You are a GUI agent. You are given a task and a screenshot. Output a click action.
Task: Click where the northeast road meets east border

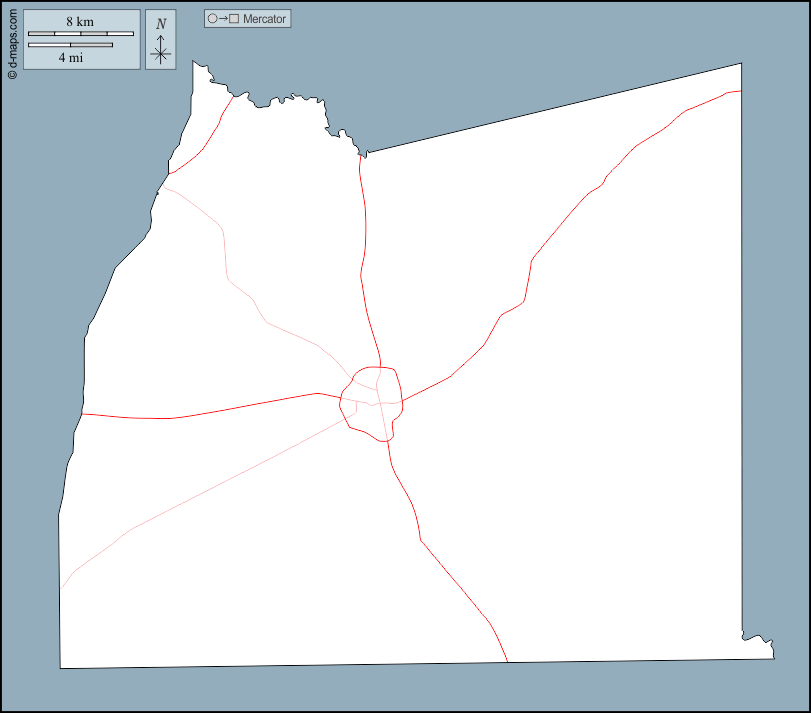[x=741, y=91]
